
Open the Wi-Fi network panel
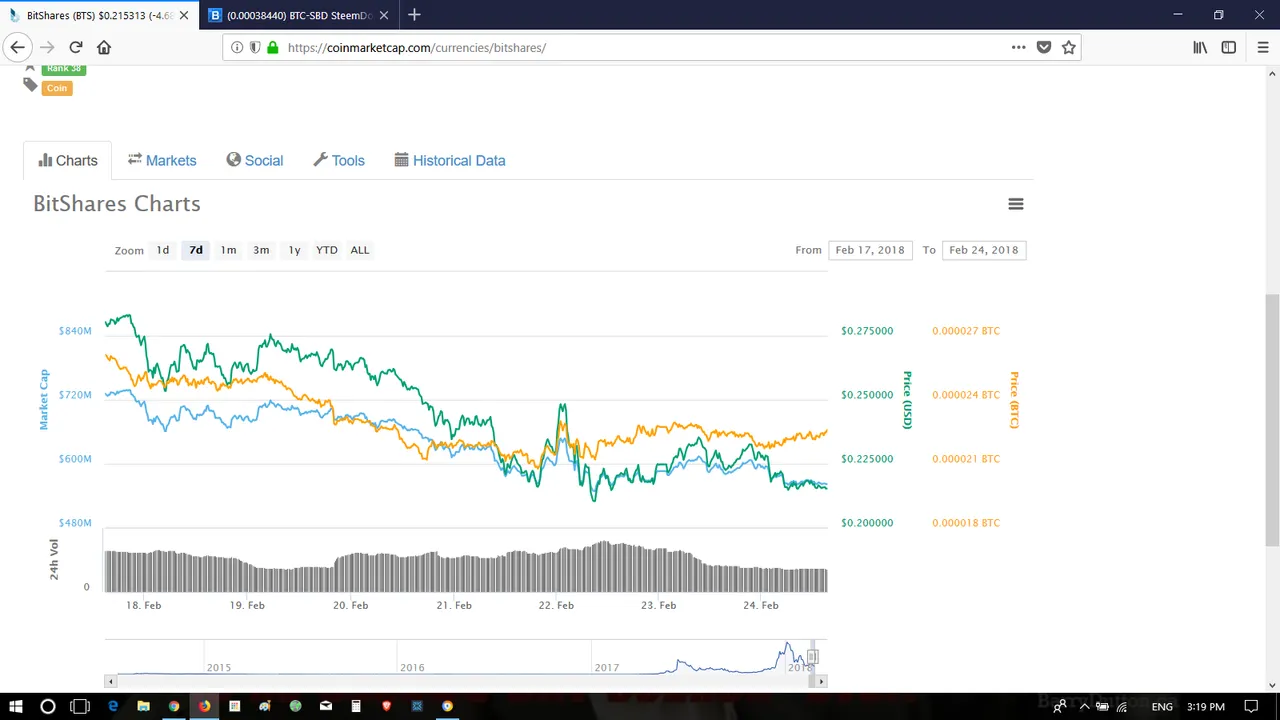tap(1121, 707)
